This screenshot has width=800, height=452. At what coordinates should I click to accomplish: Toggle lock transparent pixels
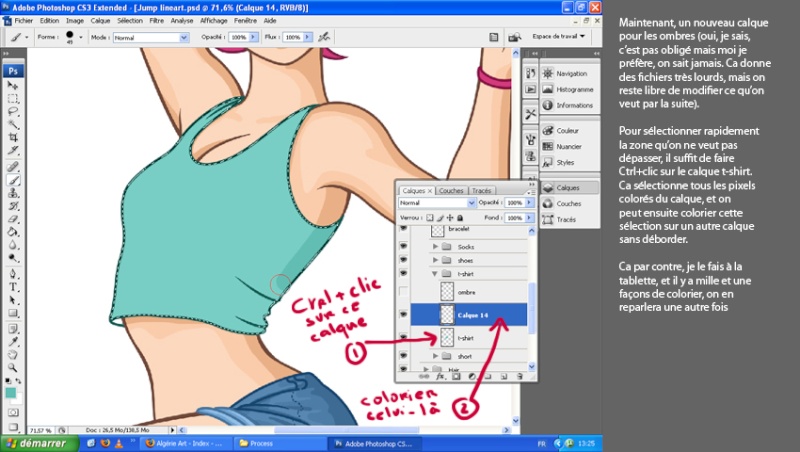coord(430,218)
